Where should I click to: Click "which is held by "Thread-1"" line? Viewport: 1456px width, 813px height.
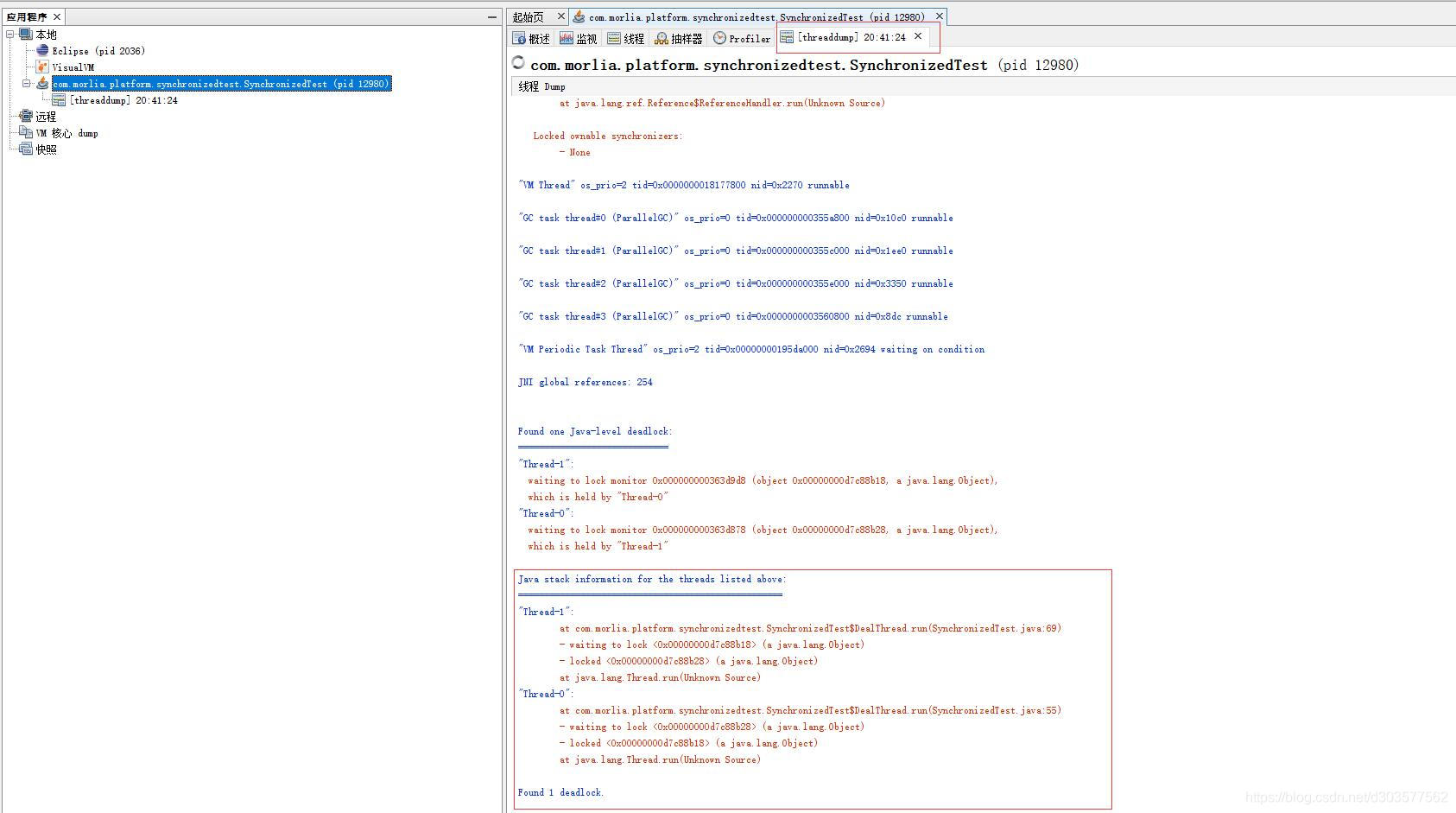[598, 546]
